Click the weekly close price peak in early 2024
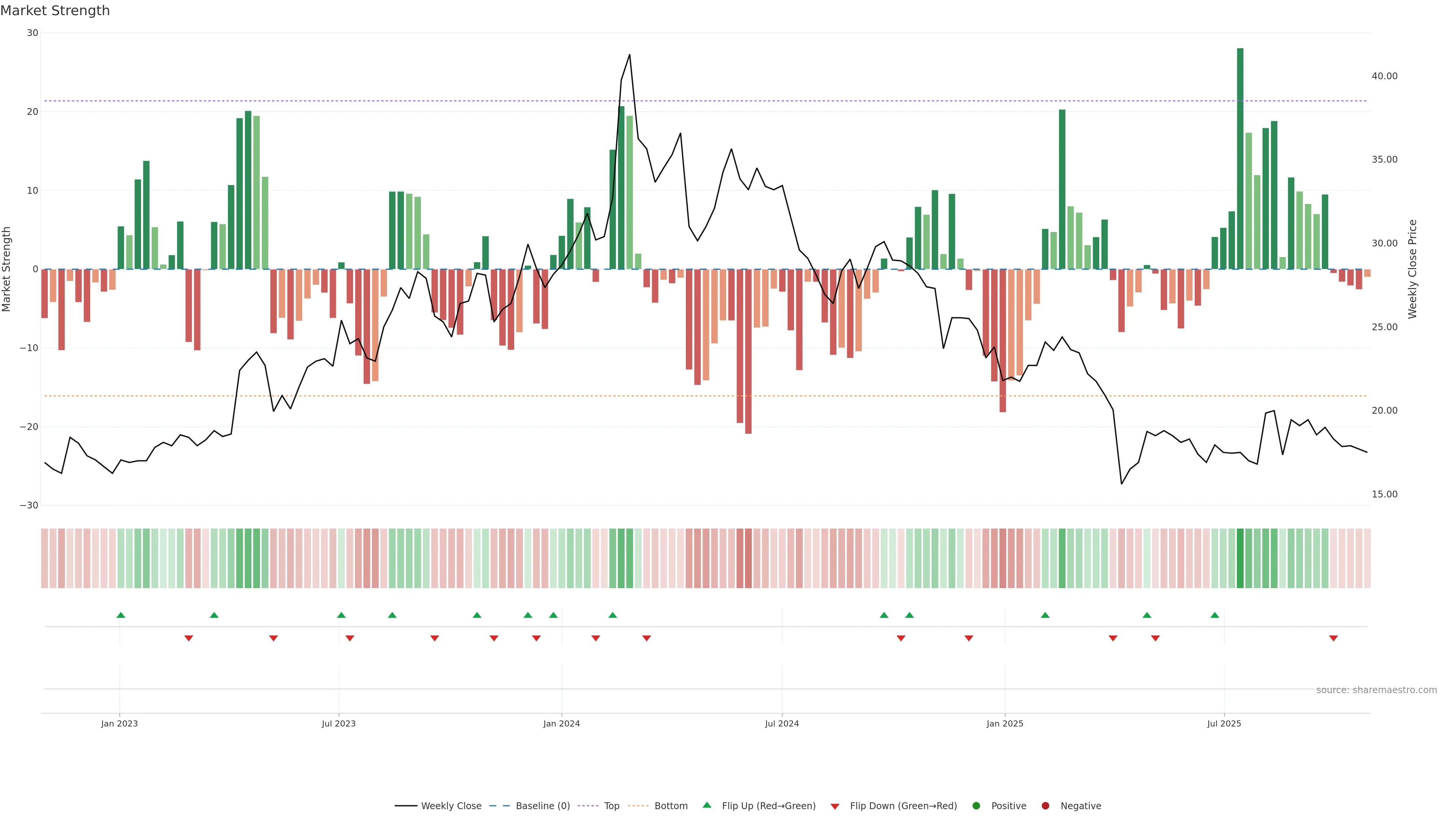Image resolution: width=1456 pixels, height=819 pixels. (x=630, y=55)
